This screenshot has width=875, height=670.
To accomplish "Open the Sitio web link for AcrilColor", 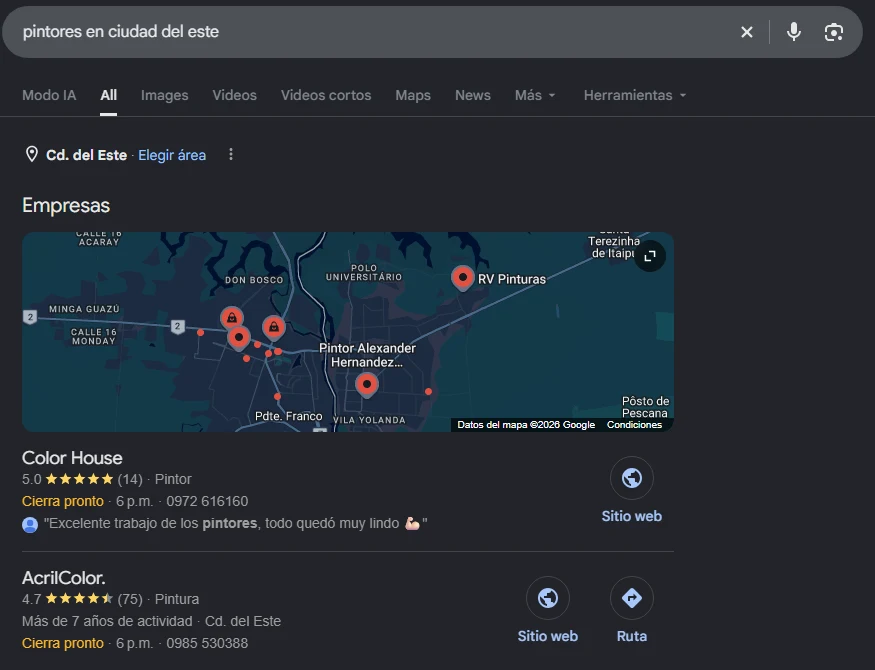I will click(547, 636).
